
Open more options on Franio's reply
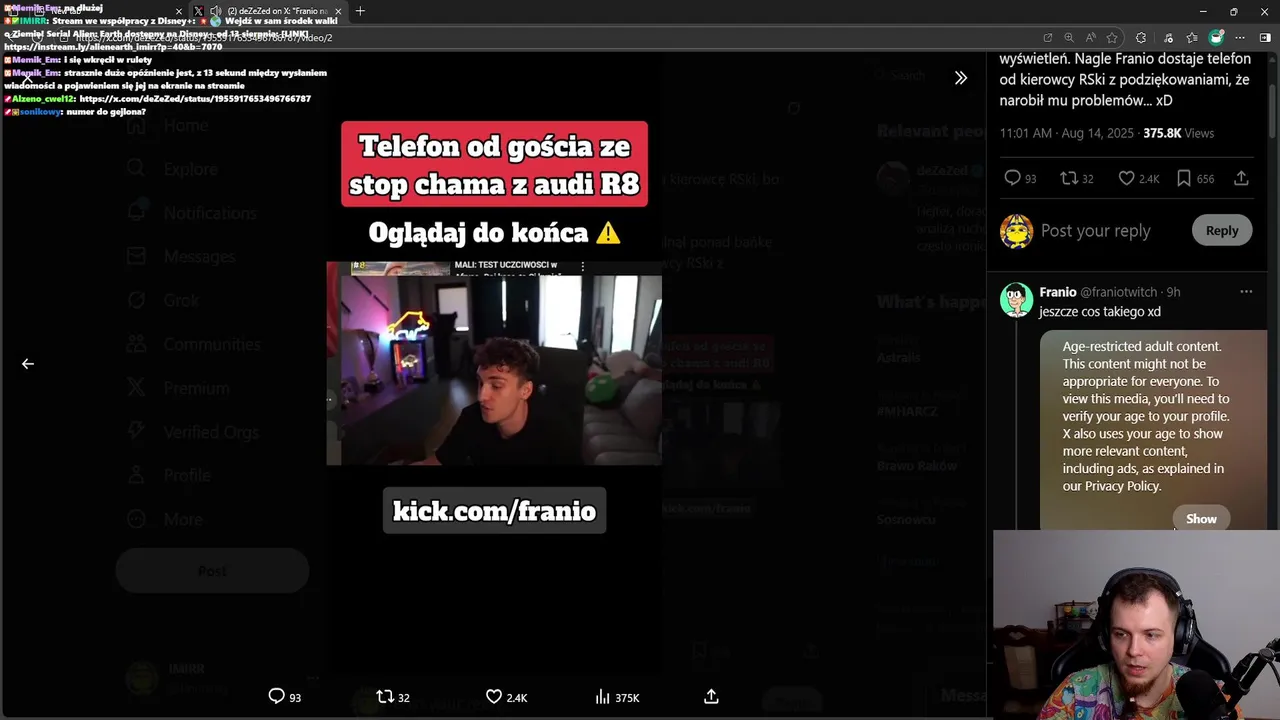(1246, 292)
